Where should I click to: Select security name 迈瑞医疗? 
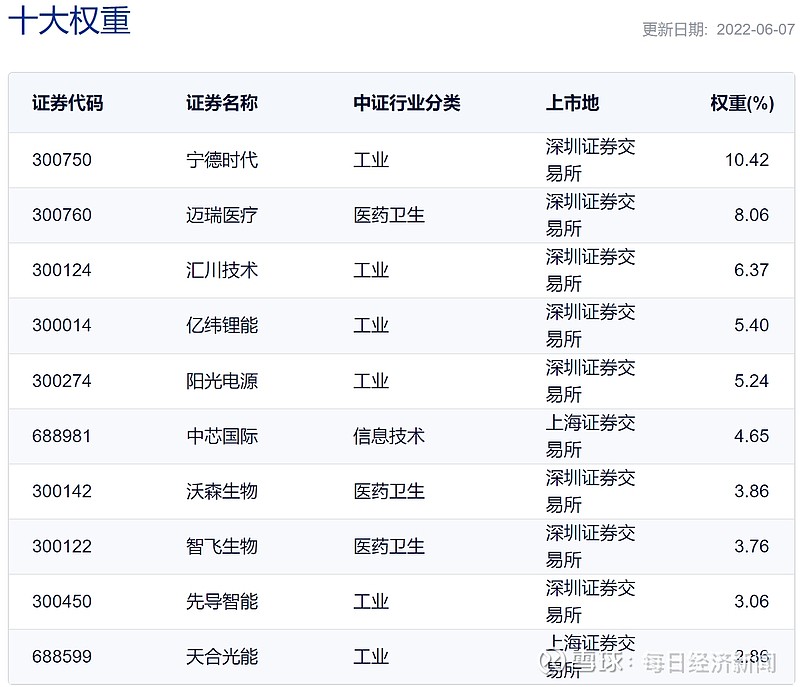pos(222,215)
